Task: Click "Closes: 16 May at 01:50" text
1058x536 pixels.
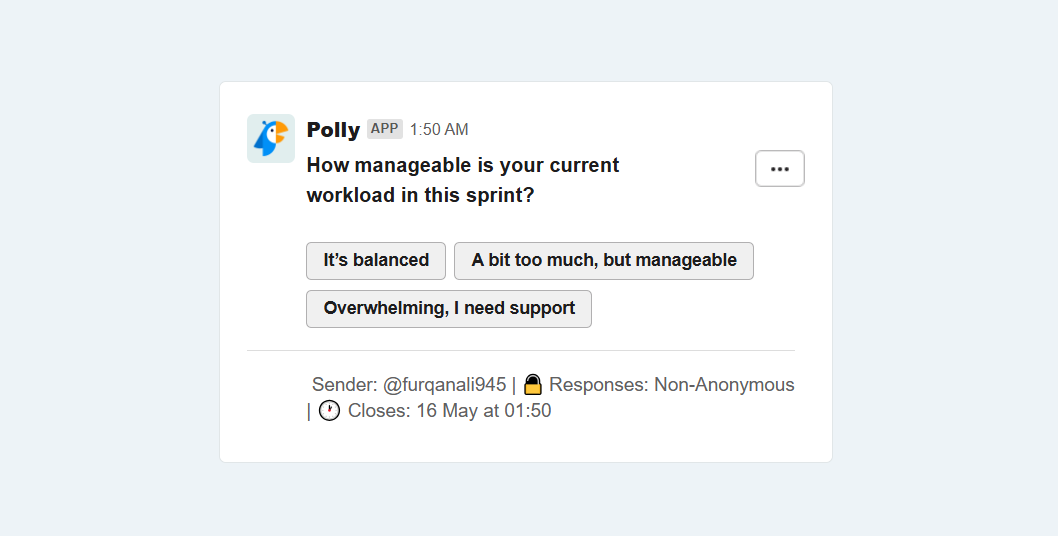Action: point(449,410)
